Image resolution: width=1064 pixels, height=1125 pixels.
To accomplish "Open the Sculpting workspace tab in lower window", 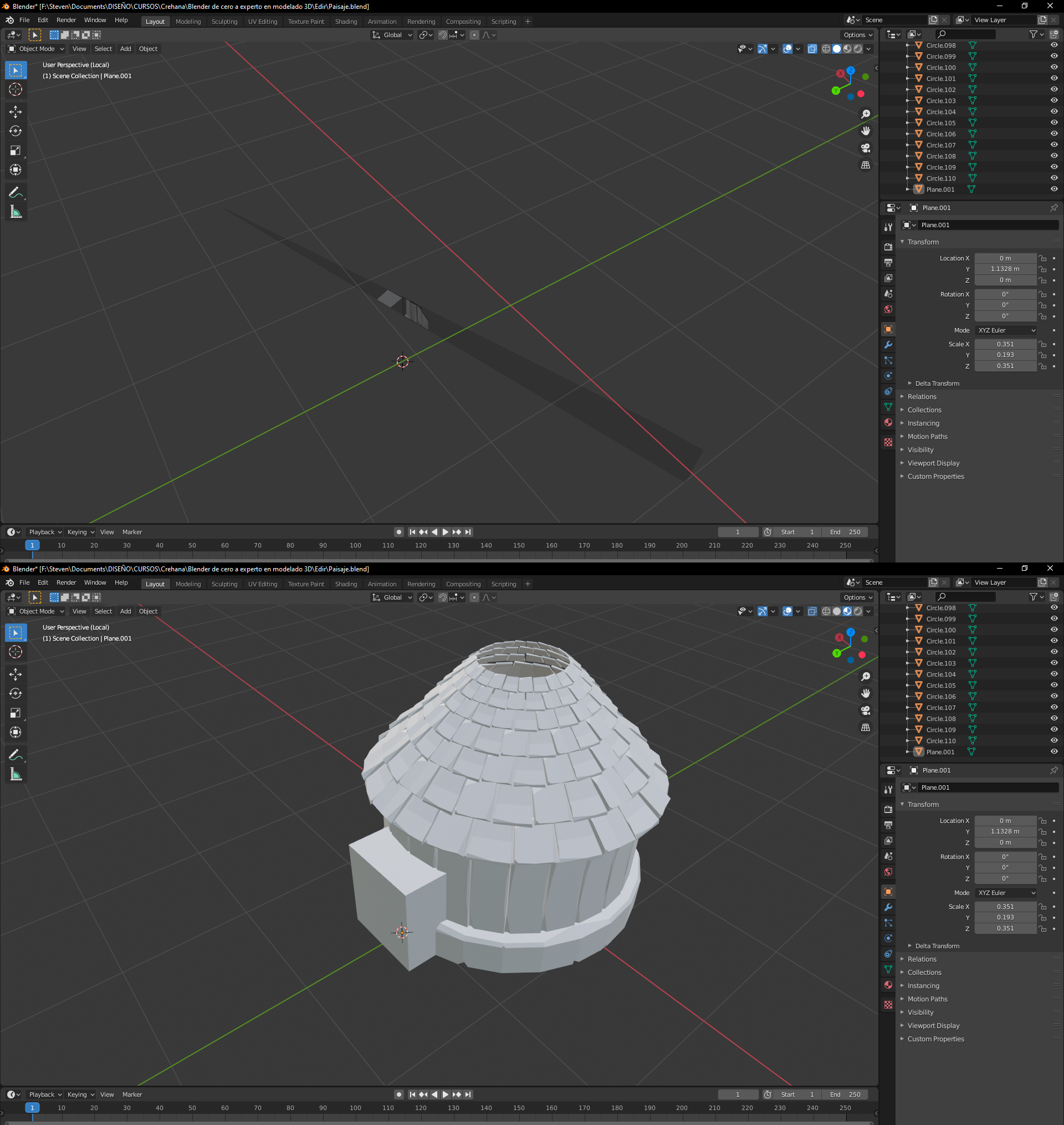I will (x=224, y=584).
